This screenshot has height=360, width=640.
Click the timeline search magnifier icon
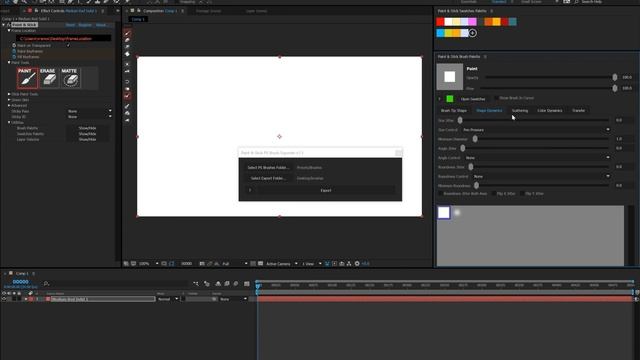[x=46, y=283]
